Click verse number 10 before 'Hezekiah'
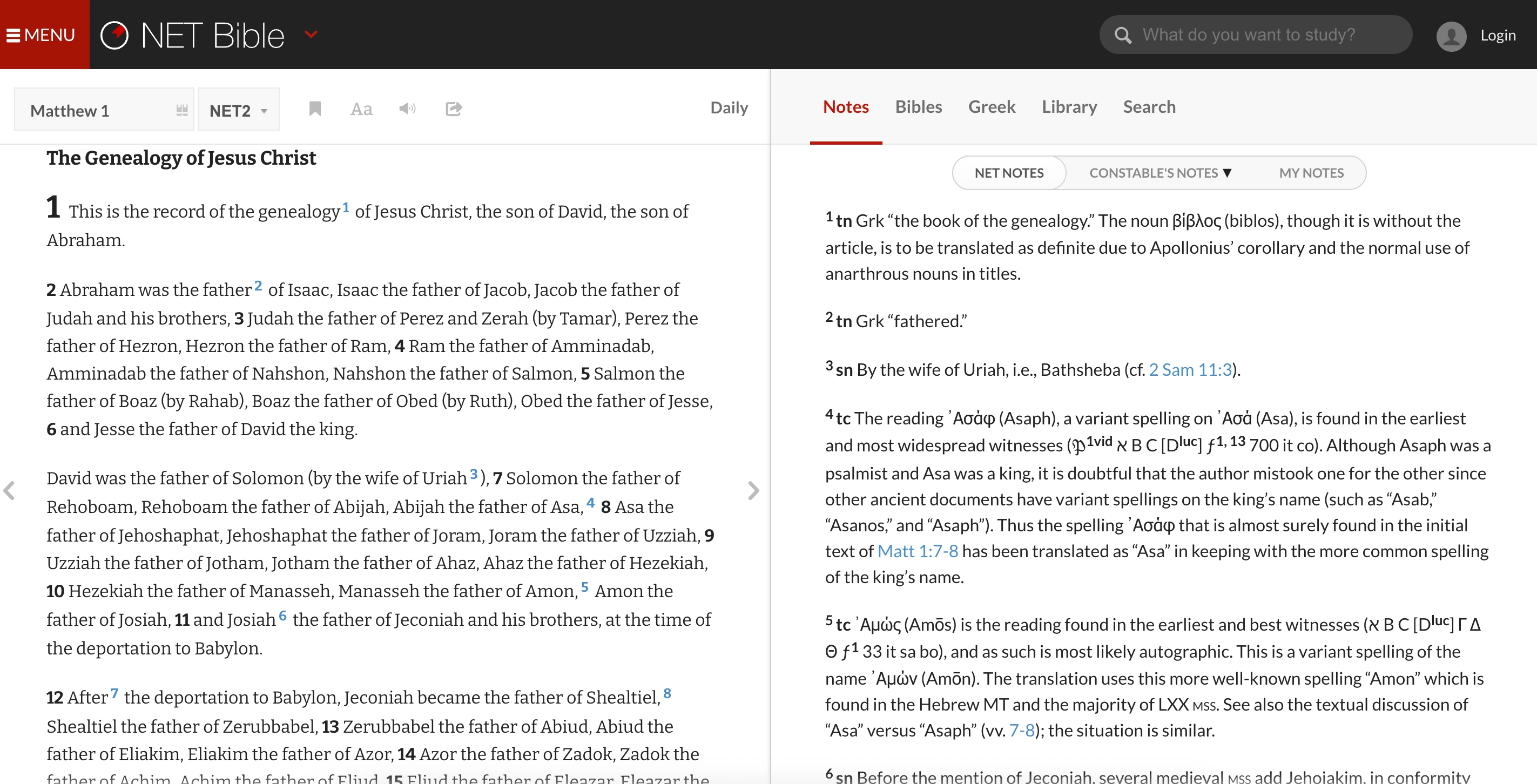 tap(55, 591)
